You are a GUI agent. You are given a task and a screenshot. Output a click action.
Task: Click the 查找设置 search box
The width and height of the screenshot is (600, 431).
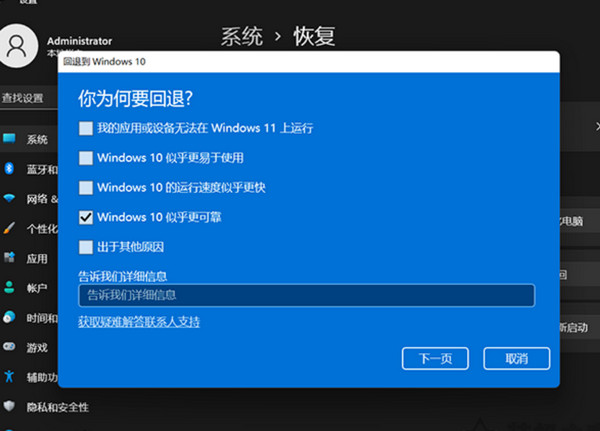tap(28, 98)
